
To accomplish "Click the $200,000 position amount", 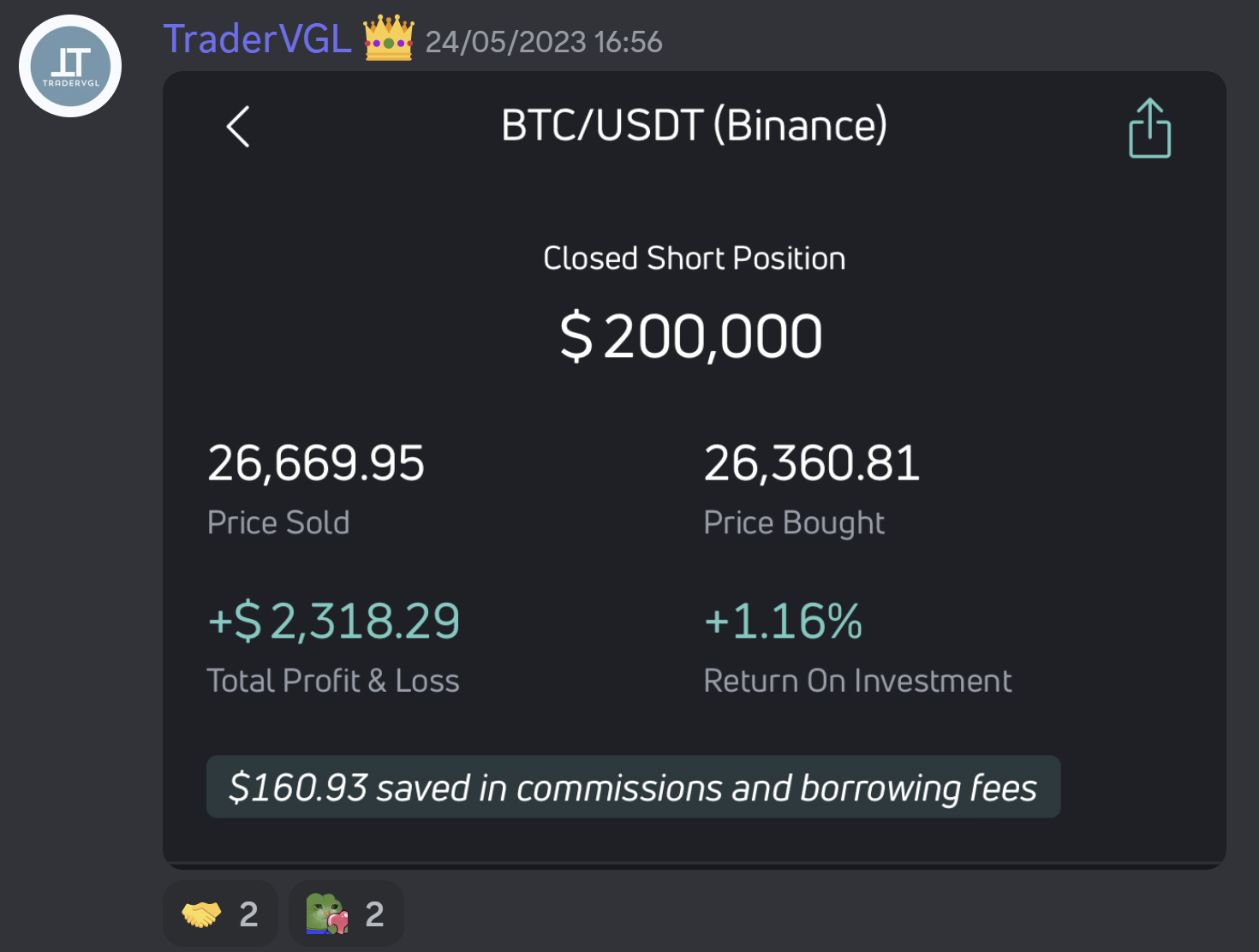I will 691,336.
